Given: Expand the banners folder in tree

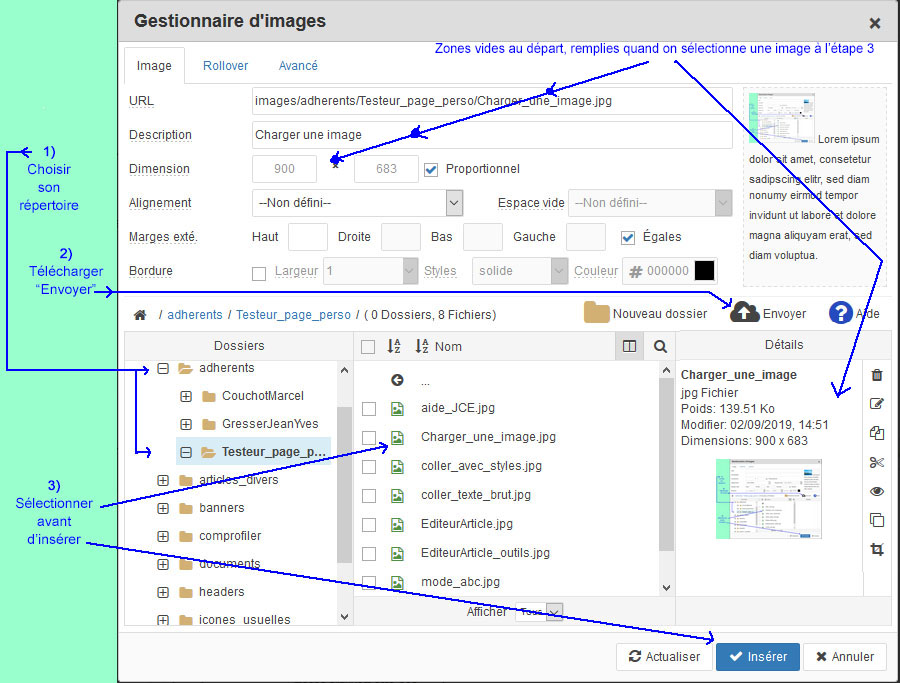Looking at the screenshot, I should [x=163, y=508].
